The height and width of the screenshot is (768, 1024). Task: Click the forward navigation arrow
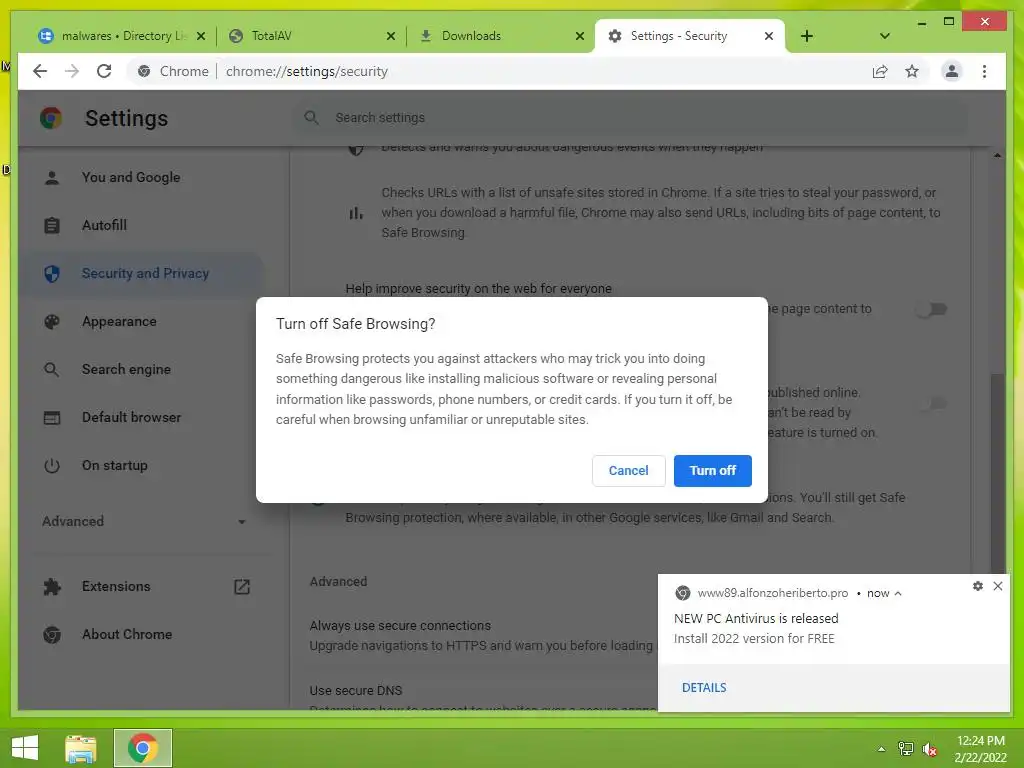click(72, 71)
